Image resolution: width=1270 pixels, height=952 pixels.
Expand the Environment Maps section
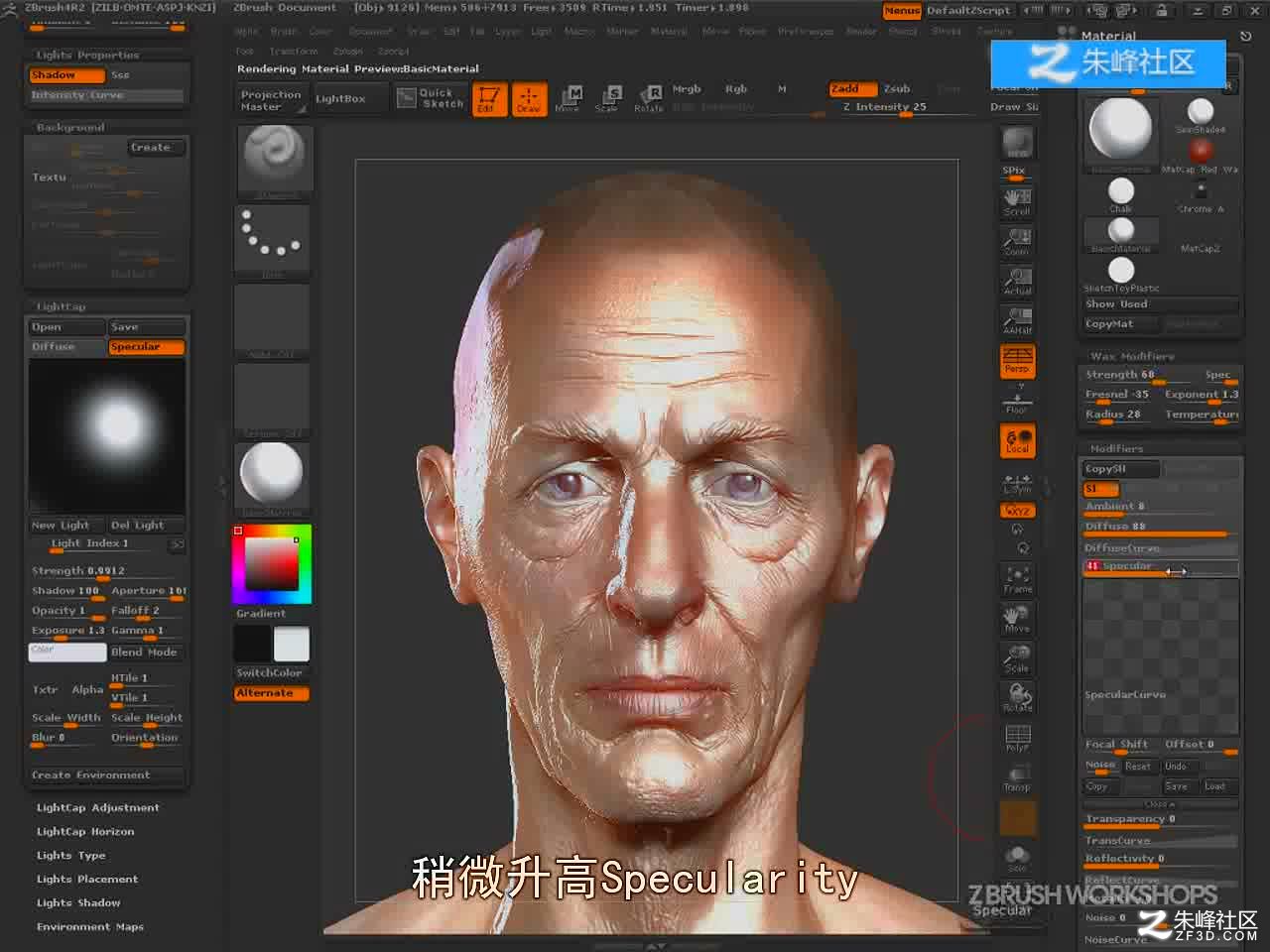point(89,927)
